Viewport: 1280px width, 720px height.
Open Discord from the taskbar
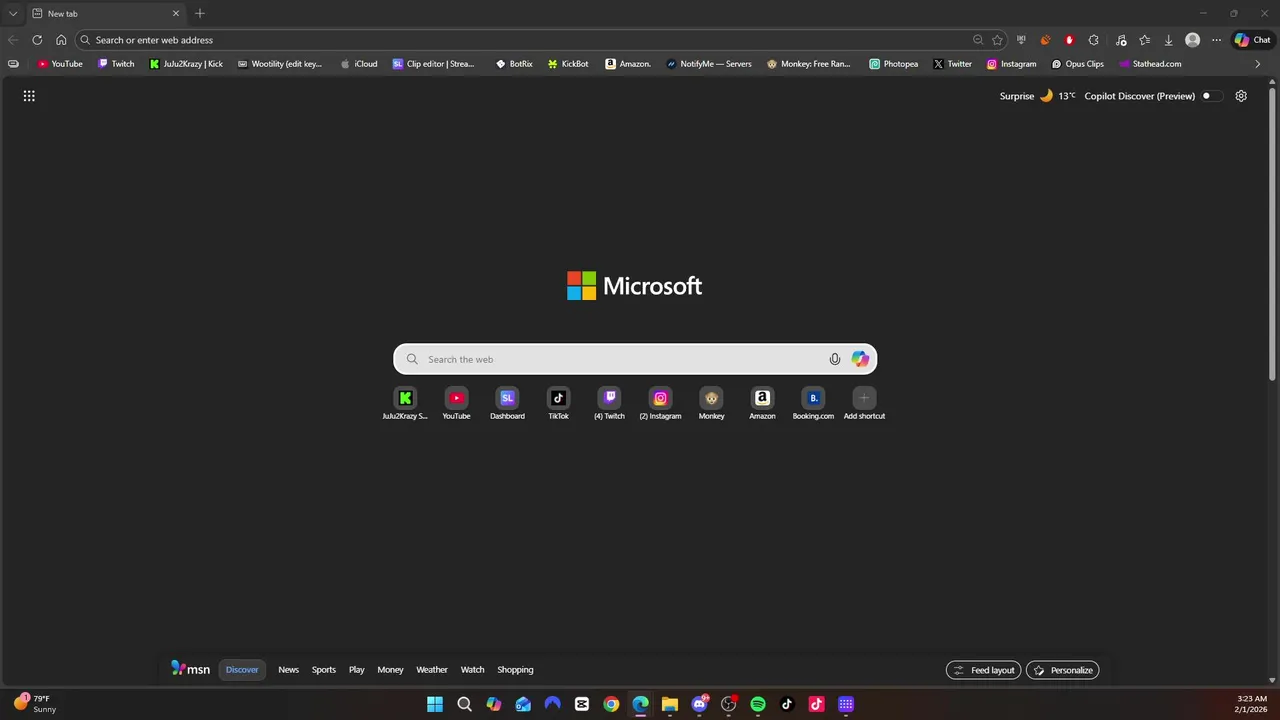click(700, 704)
